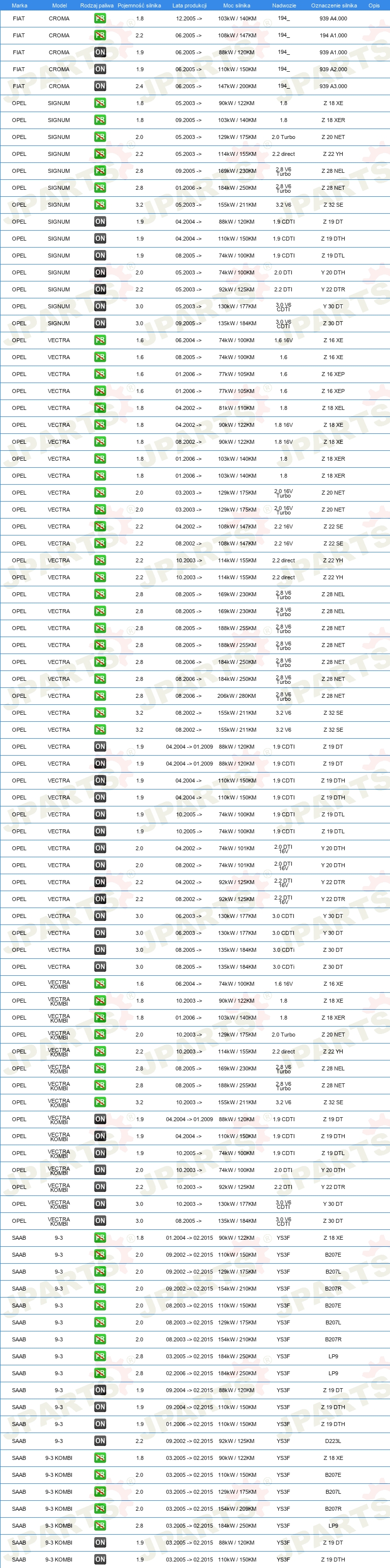Screen dimensions: 390x1568
Task: Click the 'Moc silnika' column header
Action: click(x=237, y=5)
